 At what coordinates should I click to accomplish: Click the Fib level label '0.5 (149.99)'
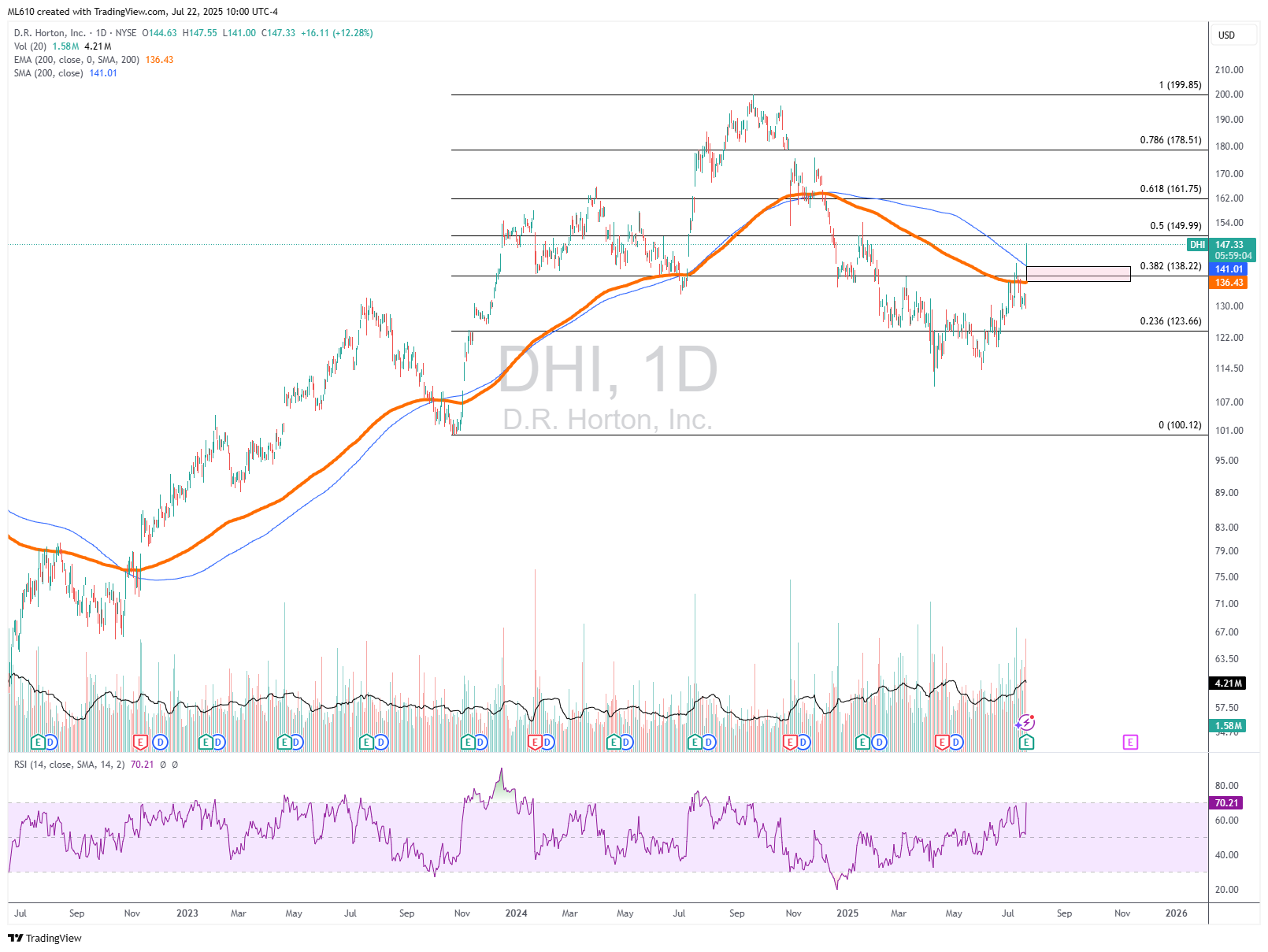pos(1176,226)
